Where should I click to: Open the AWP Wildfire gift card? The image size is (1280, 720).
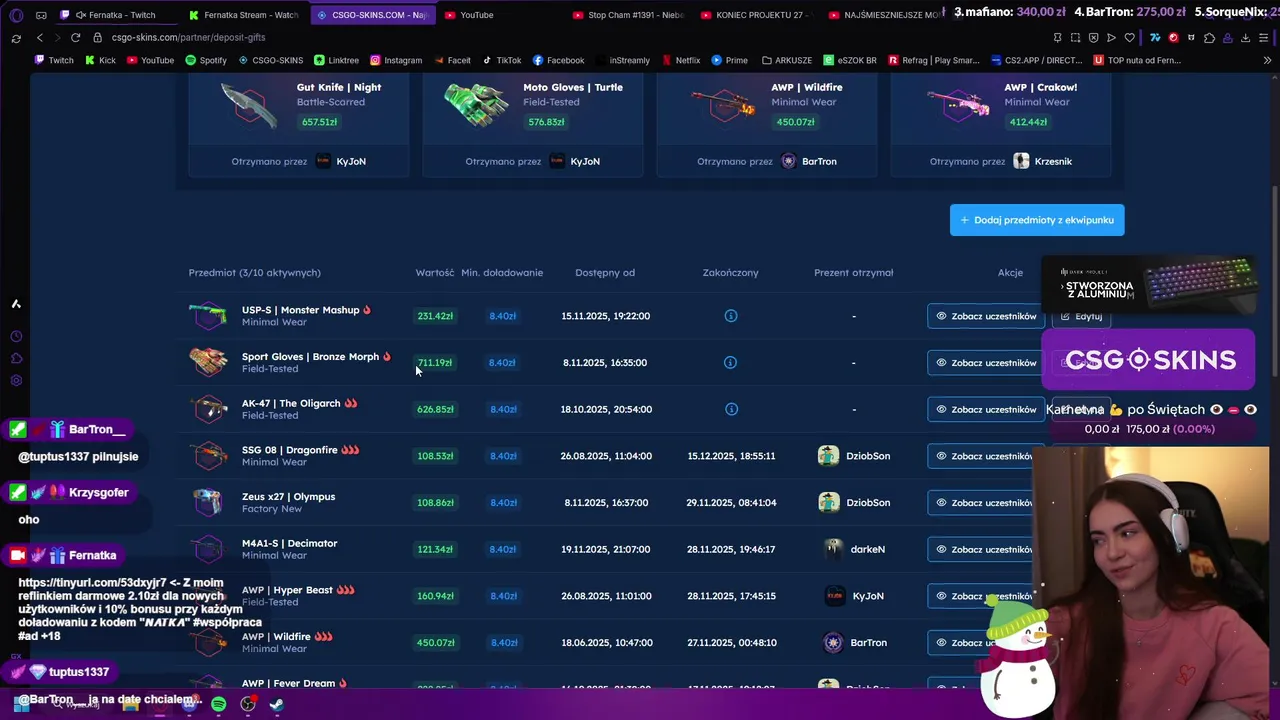pos(767,124)
